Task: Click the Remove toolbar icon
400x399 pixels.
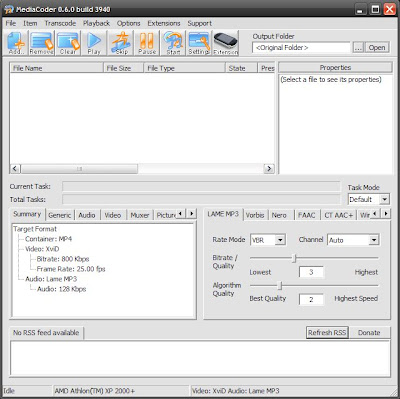Action: click(41, 43)
